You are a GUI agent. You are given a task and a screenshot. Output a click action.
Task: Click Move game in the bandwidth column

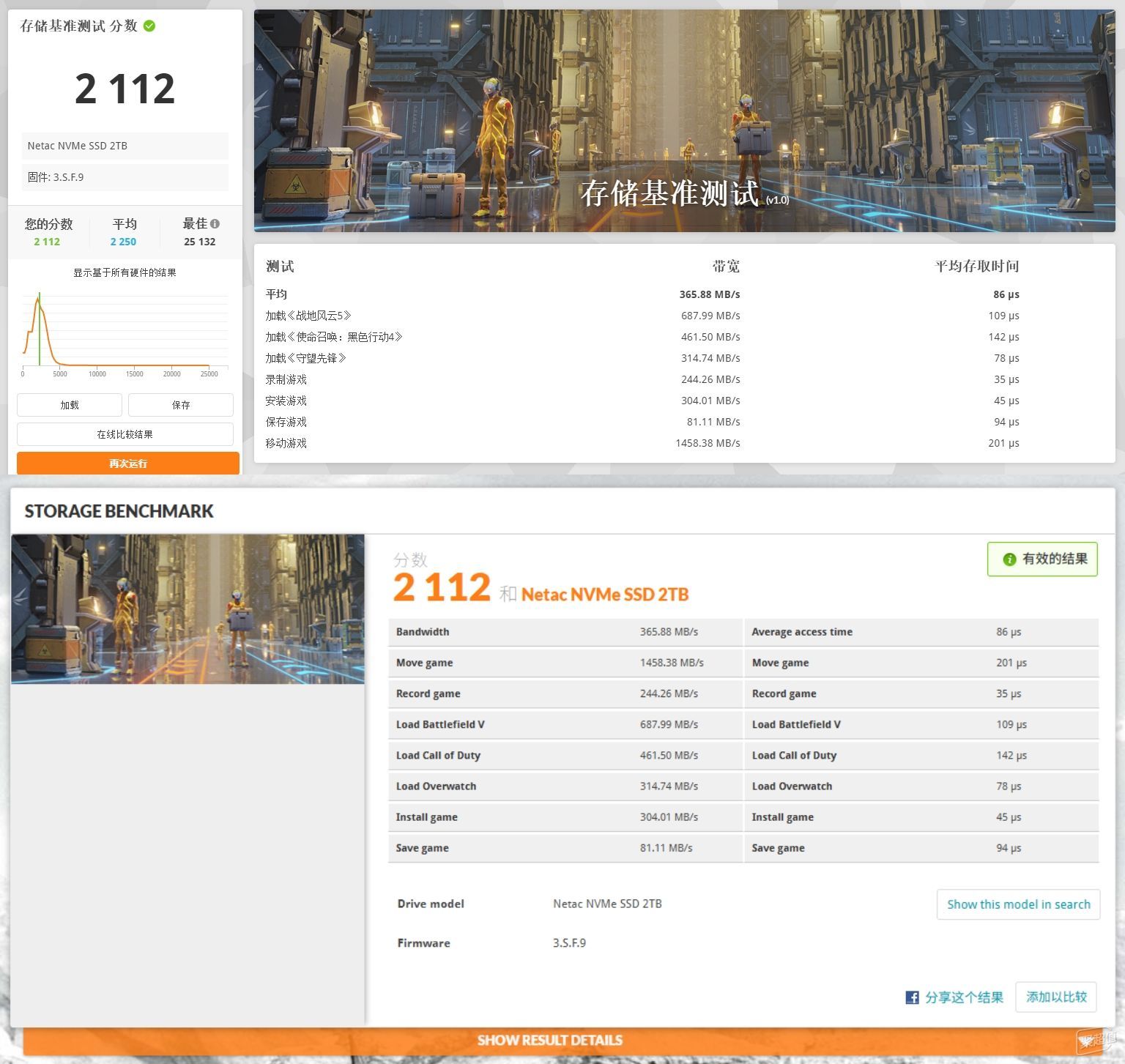pos(425,663)
